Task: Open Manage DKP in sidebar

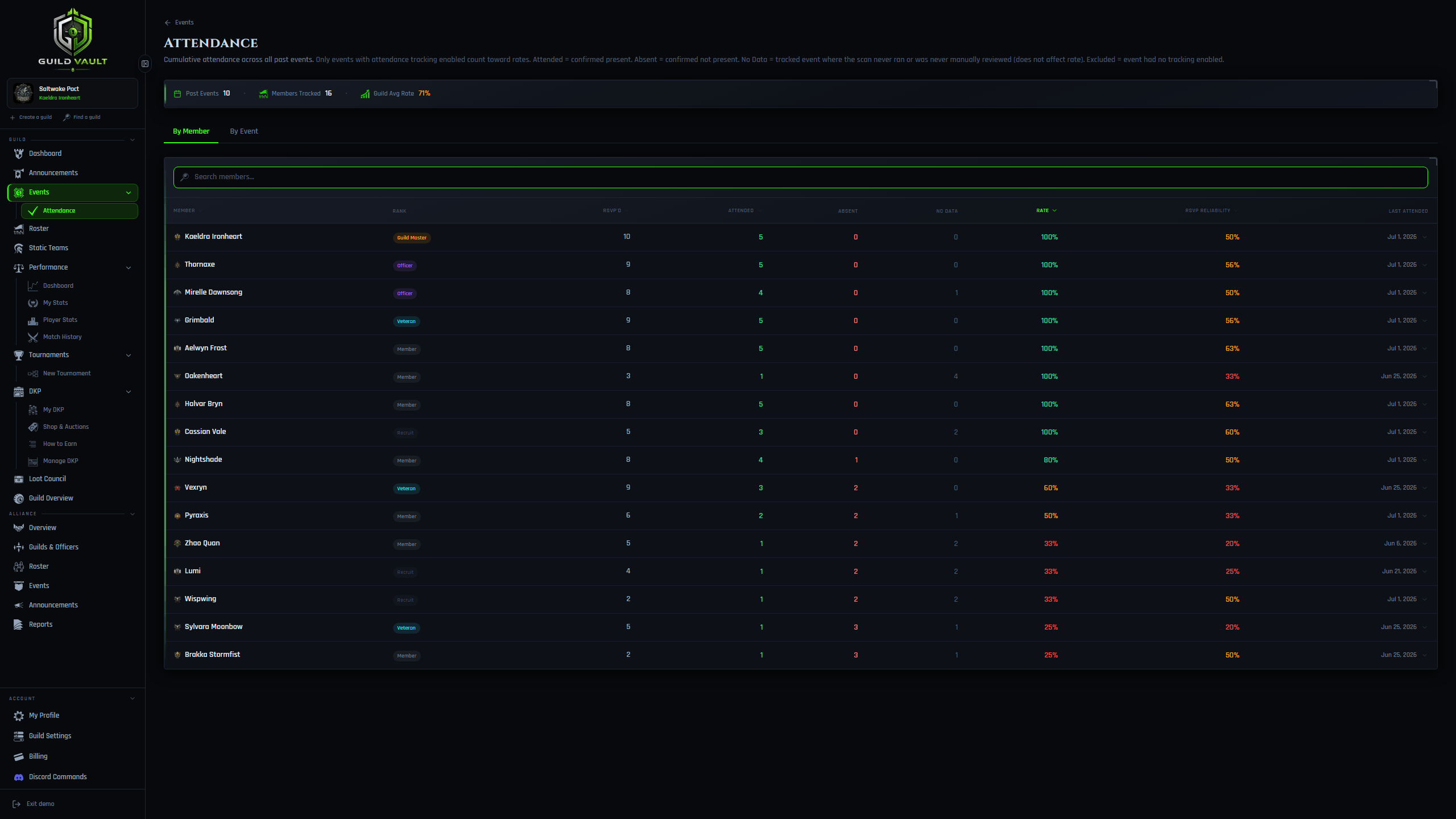Action: [60, 461]
